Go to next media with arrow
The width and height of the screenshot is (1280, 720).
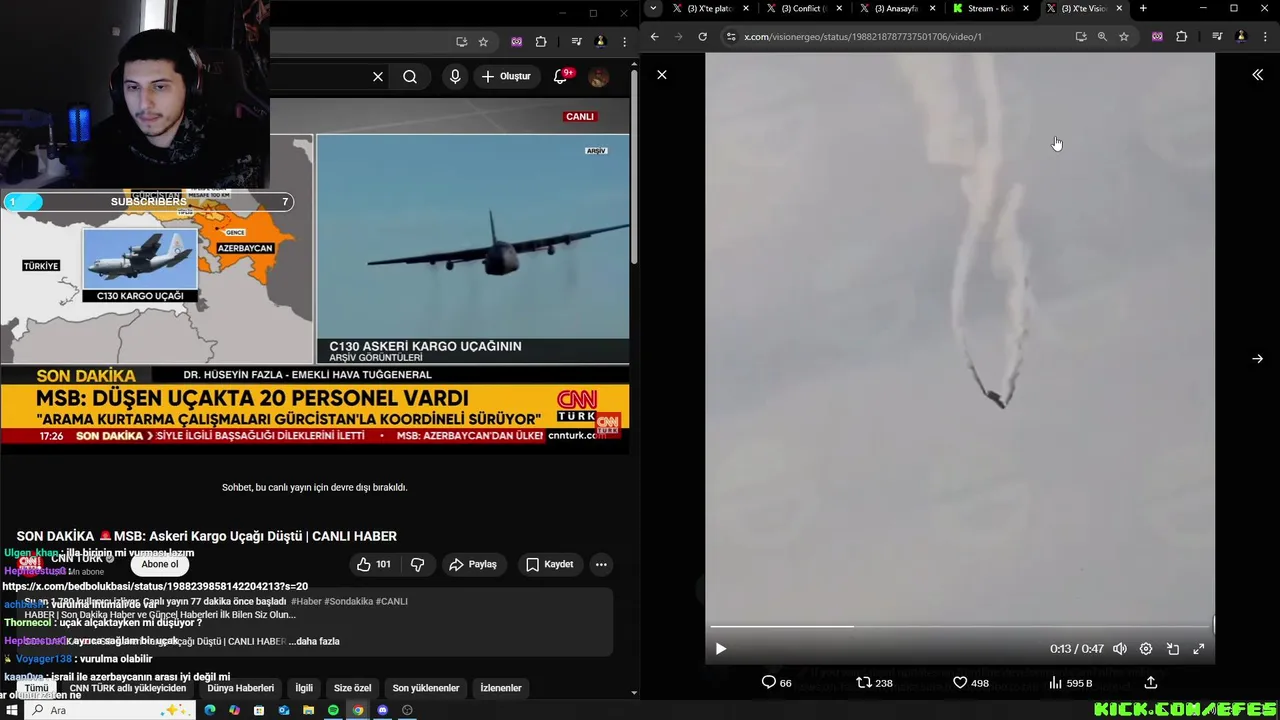coord(1258,359)
